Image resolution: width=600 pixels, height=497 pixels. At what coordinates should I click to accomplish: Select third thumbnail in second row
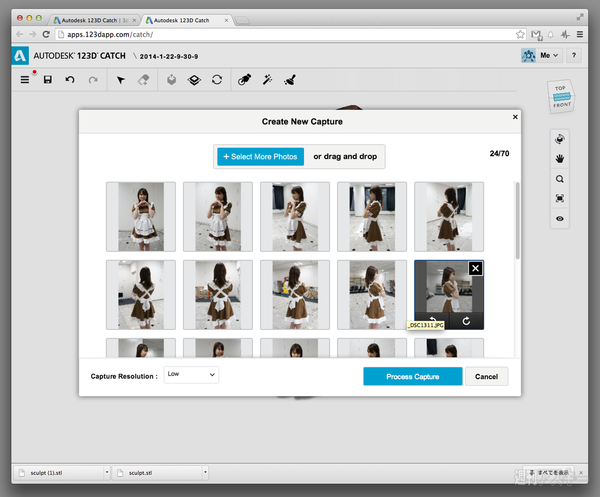click(295, 295)
